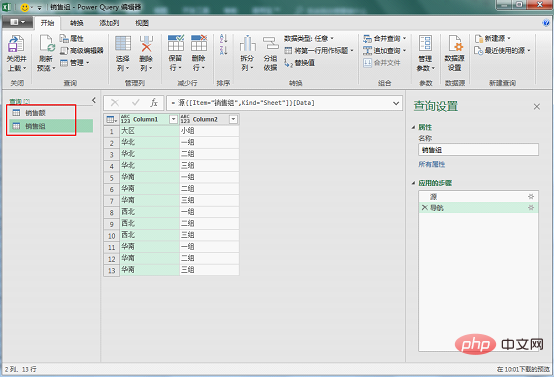
Task: Click the Remove Rows (删除行) icon
Action: [x=199, y=43]
